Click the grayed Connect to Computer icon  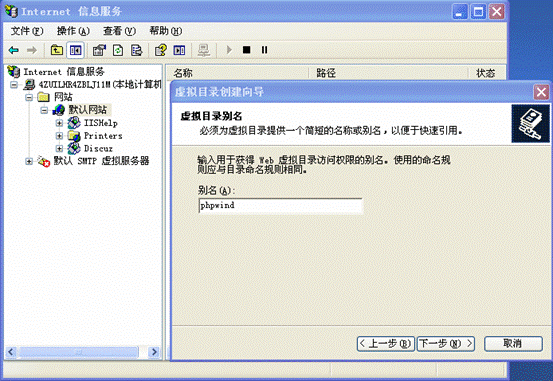[x=203, y=50]
